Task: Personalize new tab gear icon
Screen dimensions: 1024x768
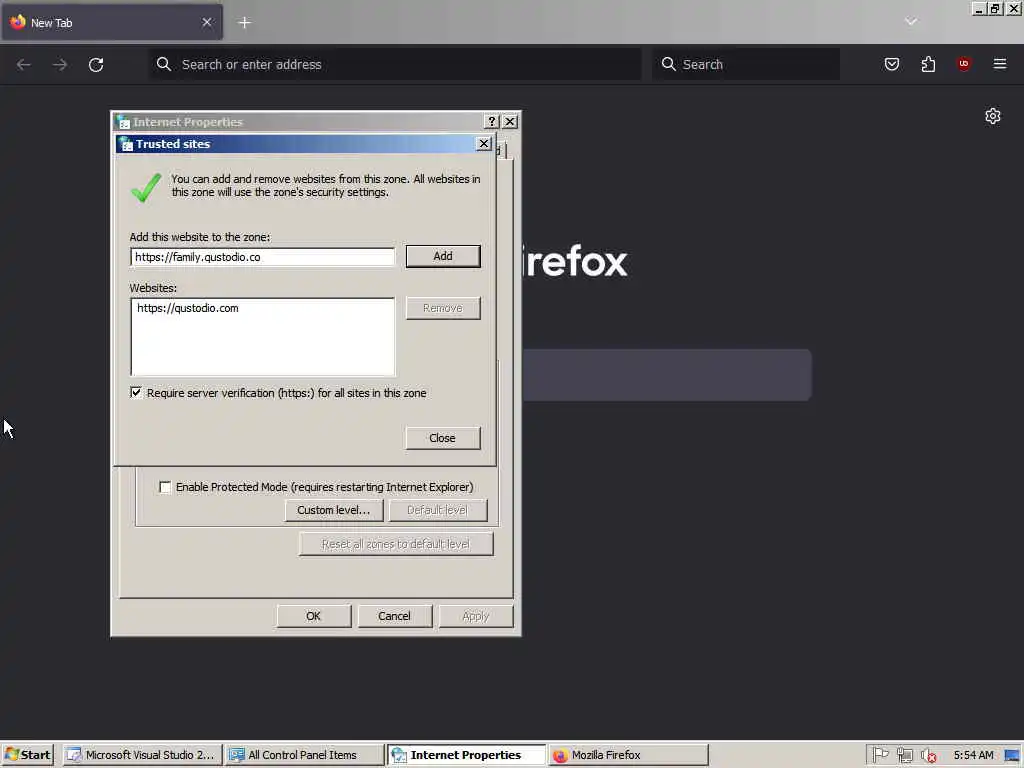Action: [x=993, y=116]
